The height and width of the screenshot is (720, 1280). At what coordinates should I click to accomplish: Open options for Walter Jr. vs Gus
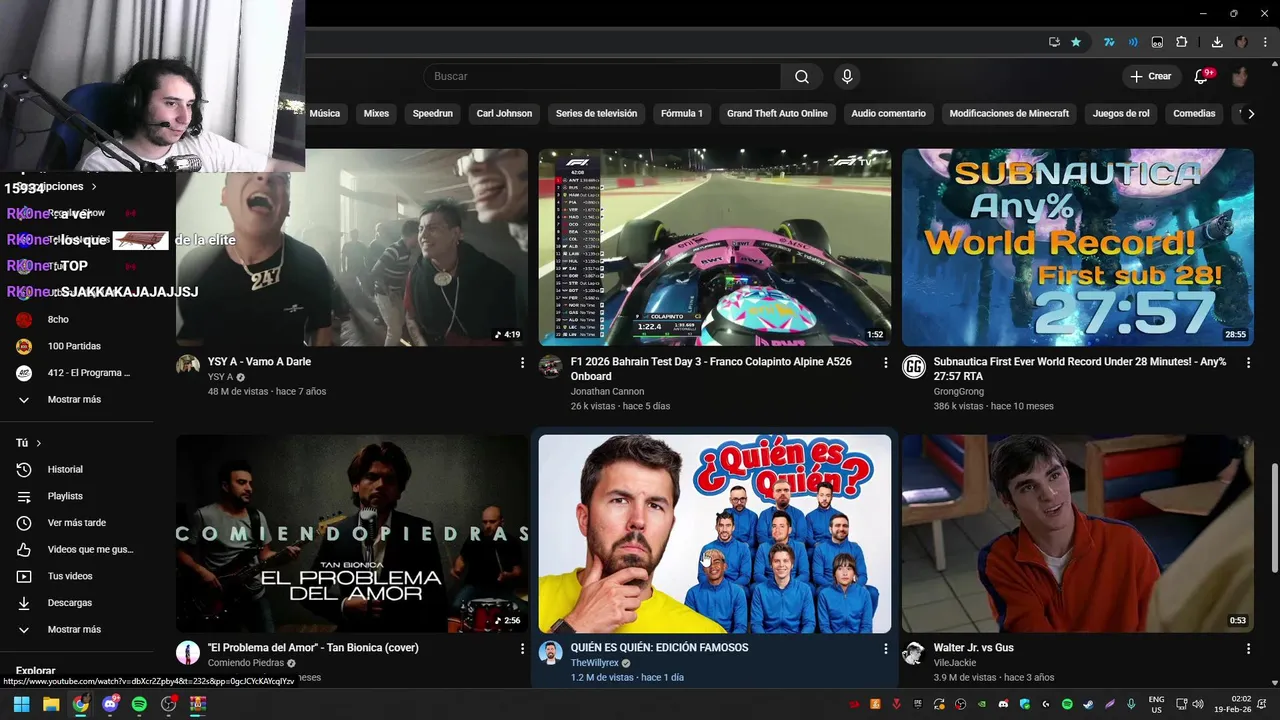(x=1248, y=649)
